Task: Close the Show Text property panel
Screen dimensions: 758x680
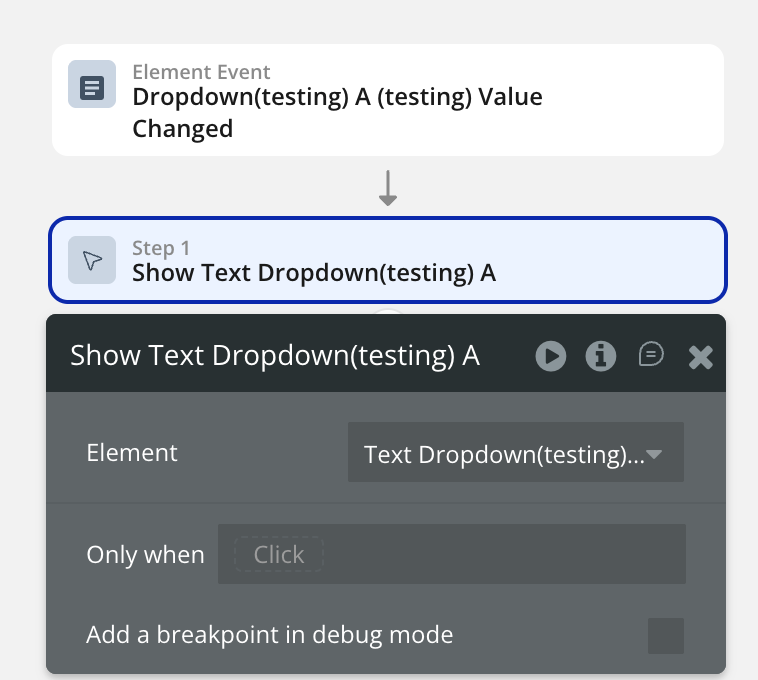Action: pyautogui.click(x=701, y=357)
